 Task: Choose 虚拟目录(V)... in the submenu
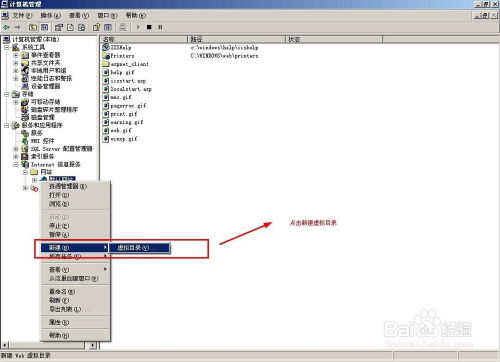[139, 248]
